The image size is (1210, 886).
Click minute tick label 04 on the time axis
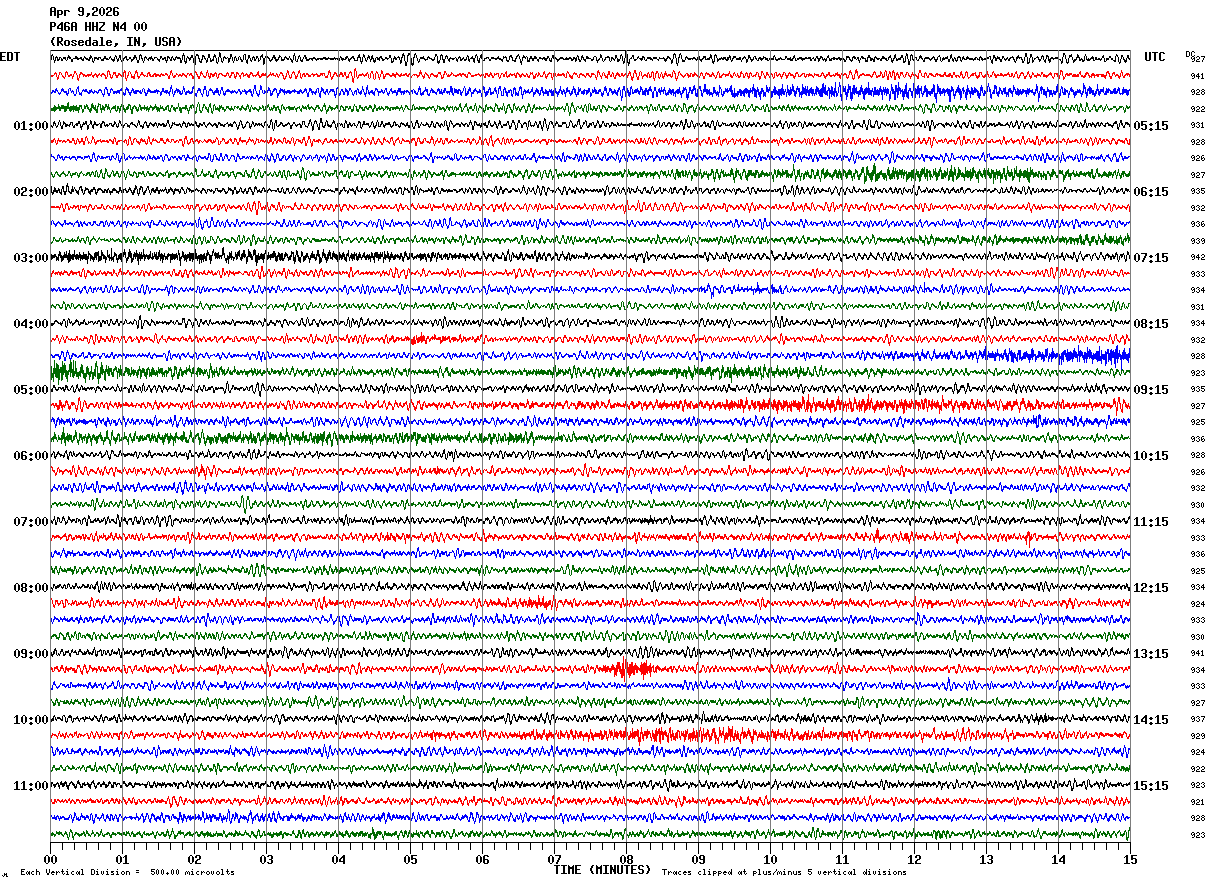338,859
